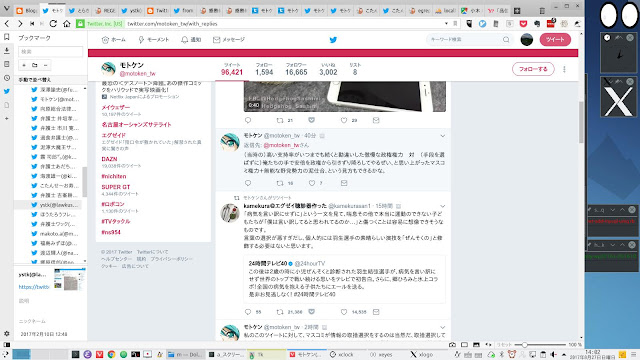Click the rewind navigation button
This screenshot has height=360, width=640.
point(32,24)
